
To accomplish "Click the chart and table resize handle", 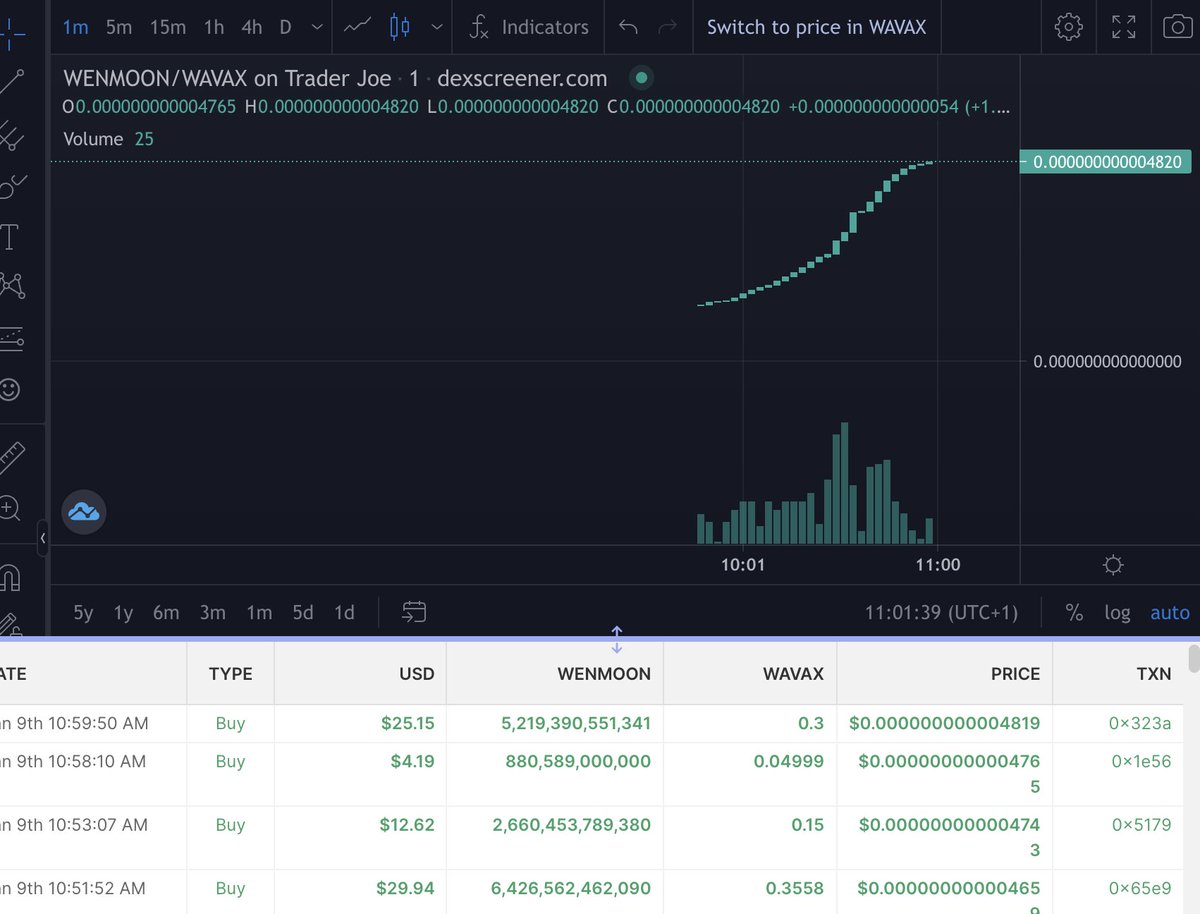I will pyautogui.click(x=616, y=639).
